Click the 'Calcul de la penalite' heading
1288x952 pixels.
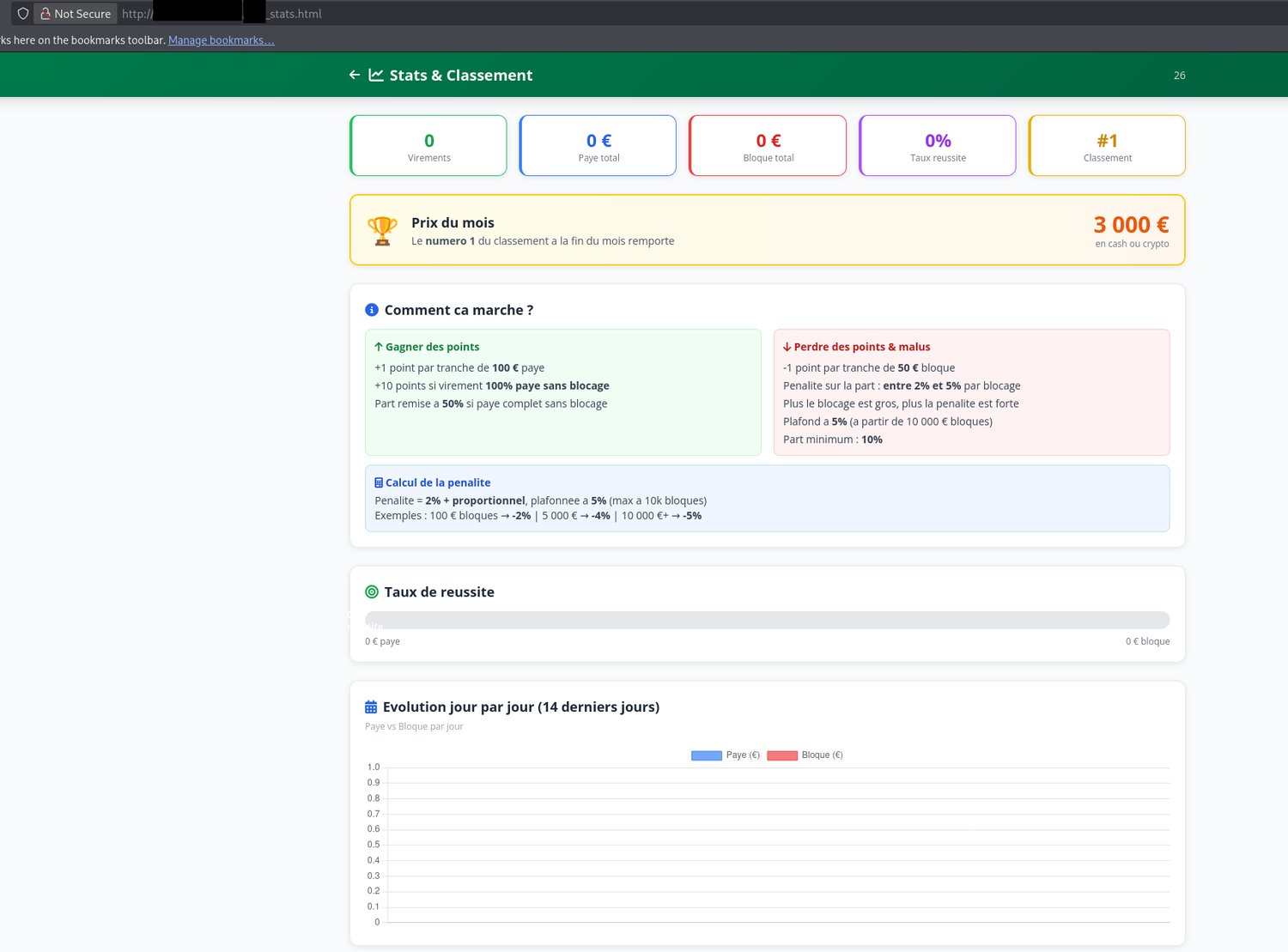pyautogui.click(x=438, y=482)
